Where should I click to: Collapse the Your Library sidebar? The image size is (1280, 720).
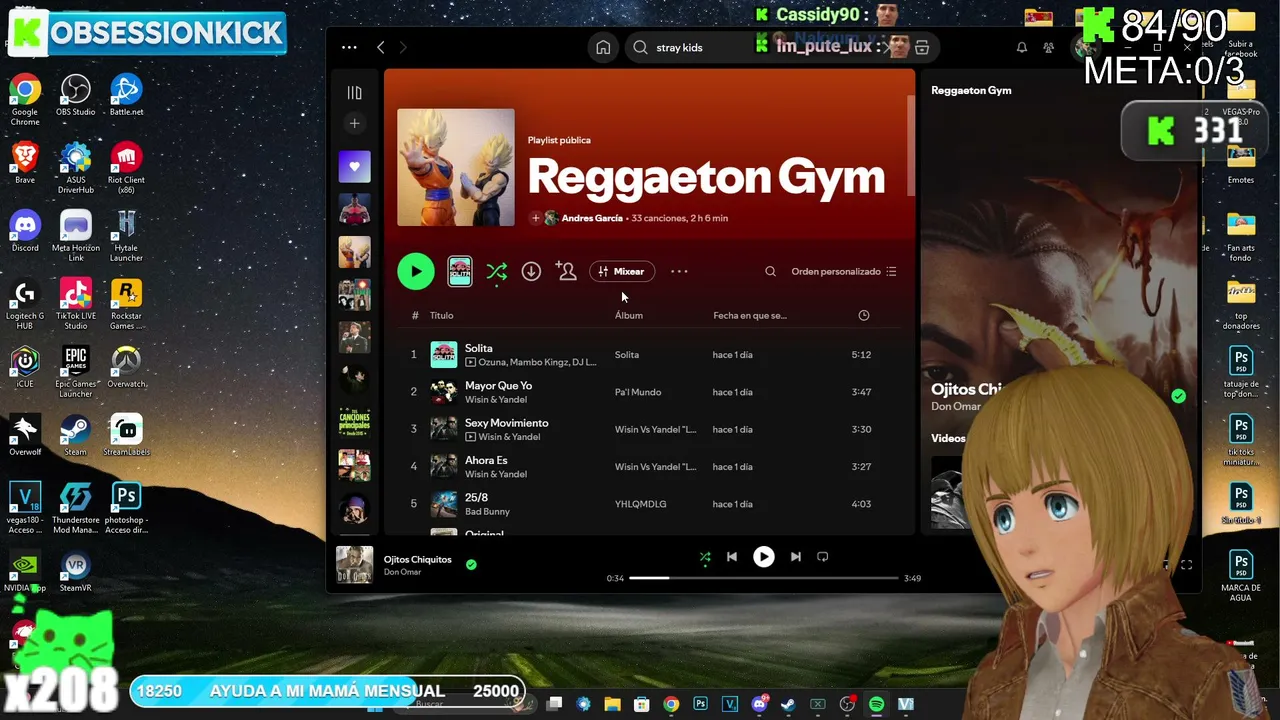click(x=354, y=93)
